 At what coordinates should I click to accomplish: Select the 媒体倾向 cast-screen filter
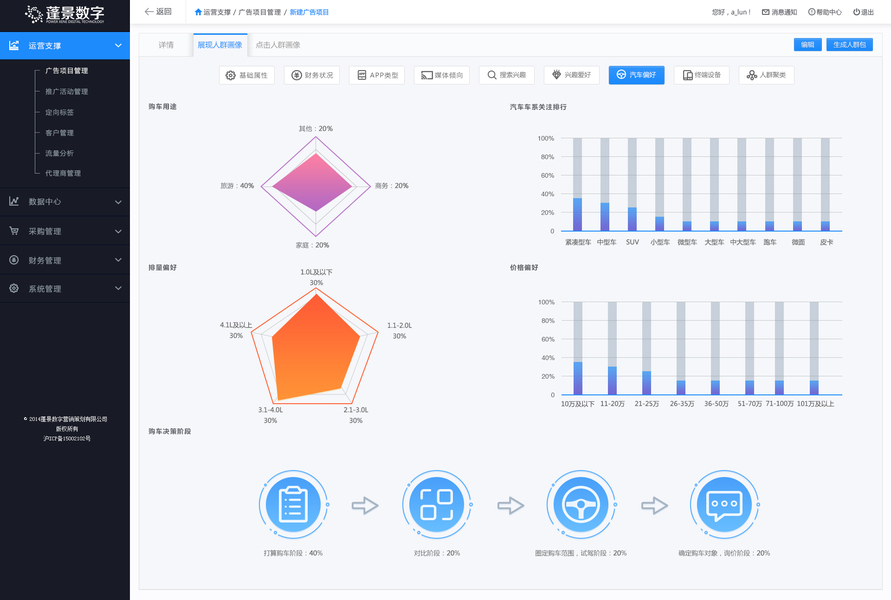(442, 75)
